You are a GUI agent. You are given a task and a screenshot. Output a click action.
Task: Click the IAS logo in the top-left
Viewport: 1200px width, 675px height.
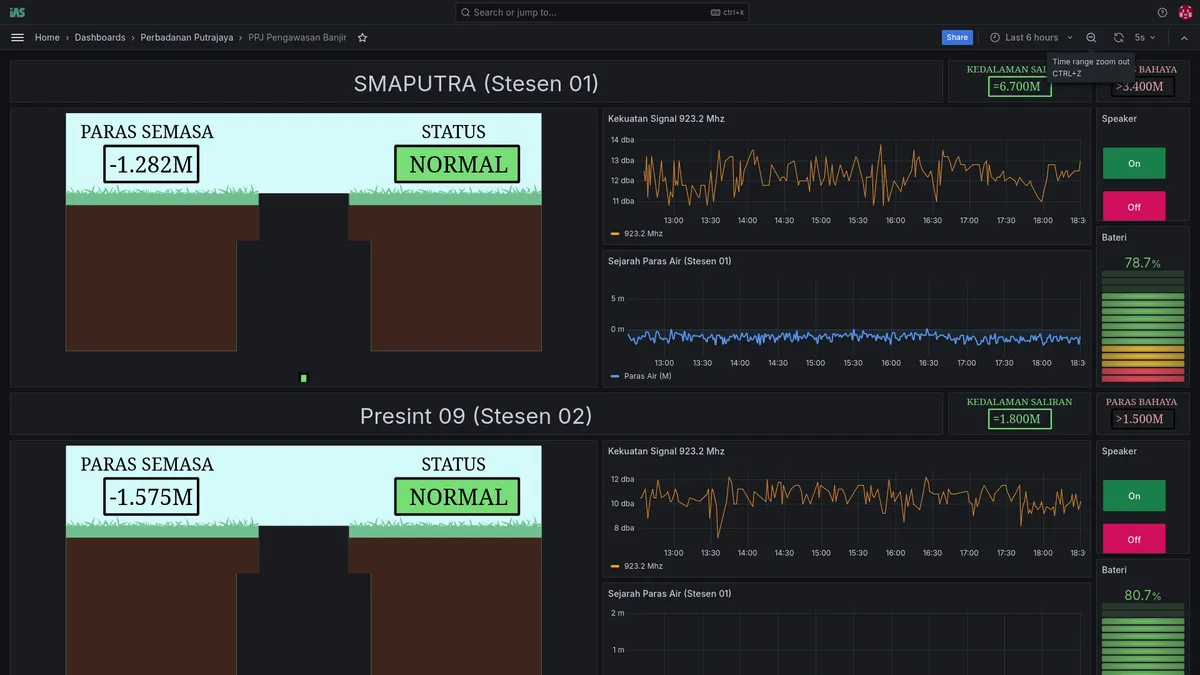17,12
